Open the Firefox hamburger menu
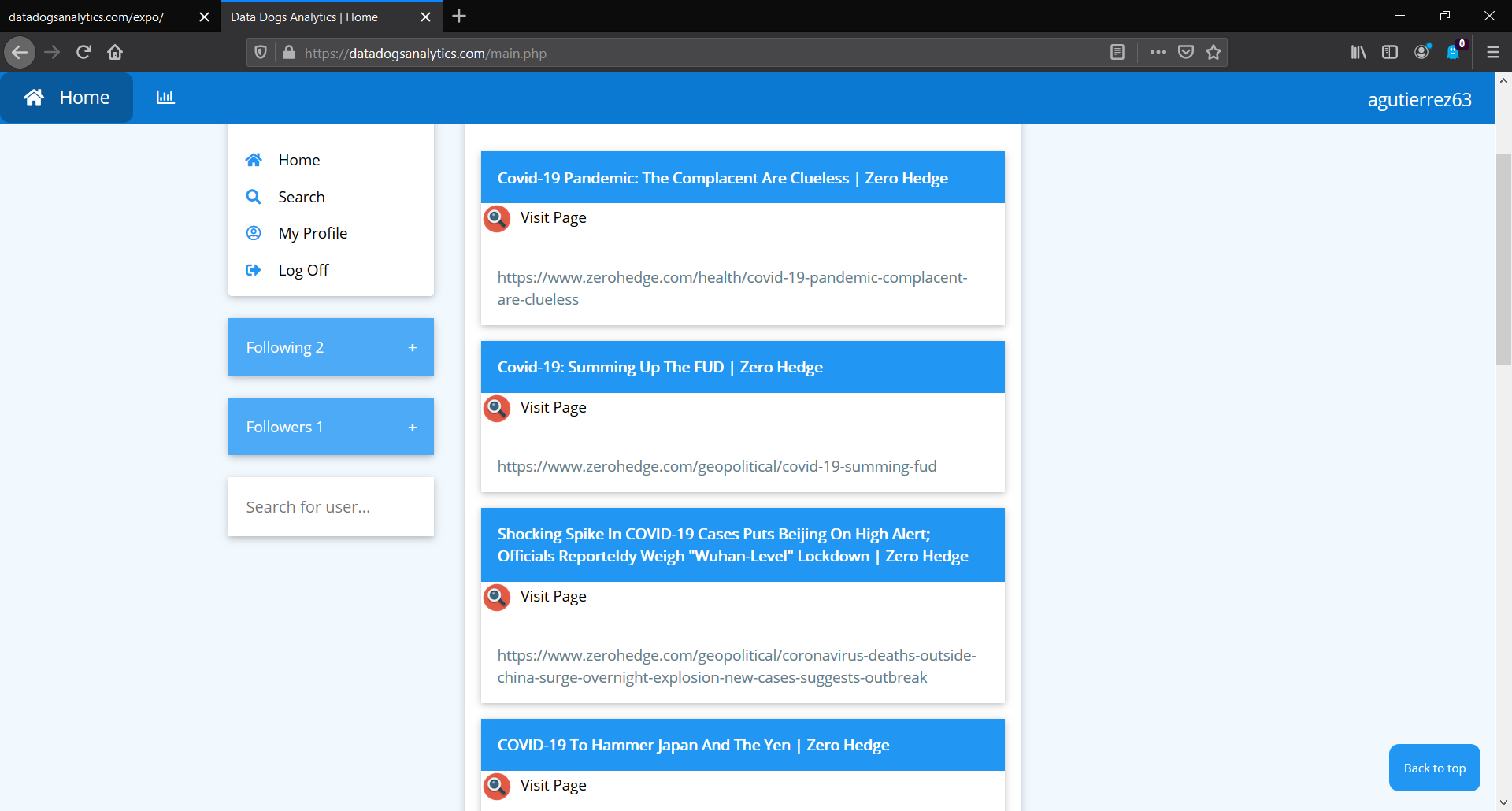The height and width of the screenshot is (811, 1512). (x=1492, y=53)
